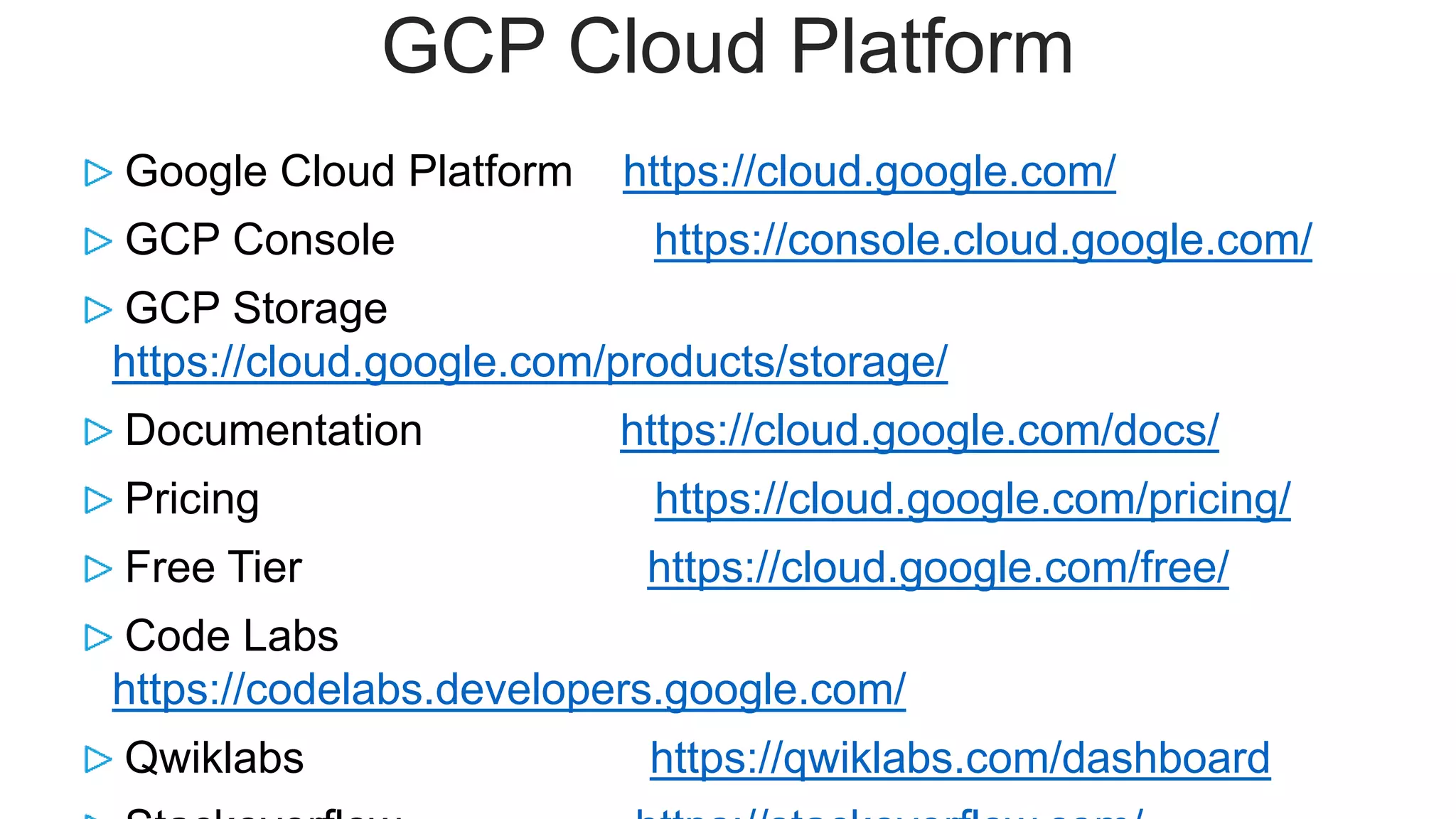
Task: Select the 'Free Tier' bullet text
Action: tap(213, 567)
